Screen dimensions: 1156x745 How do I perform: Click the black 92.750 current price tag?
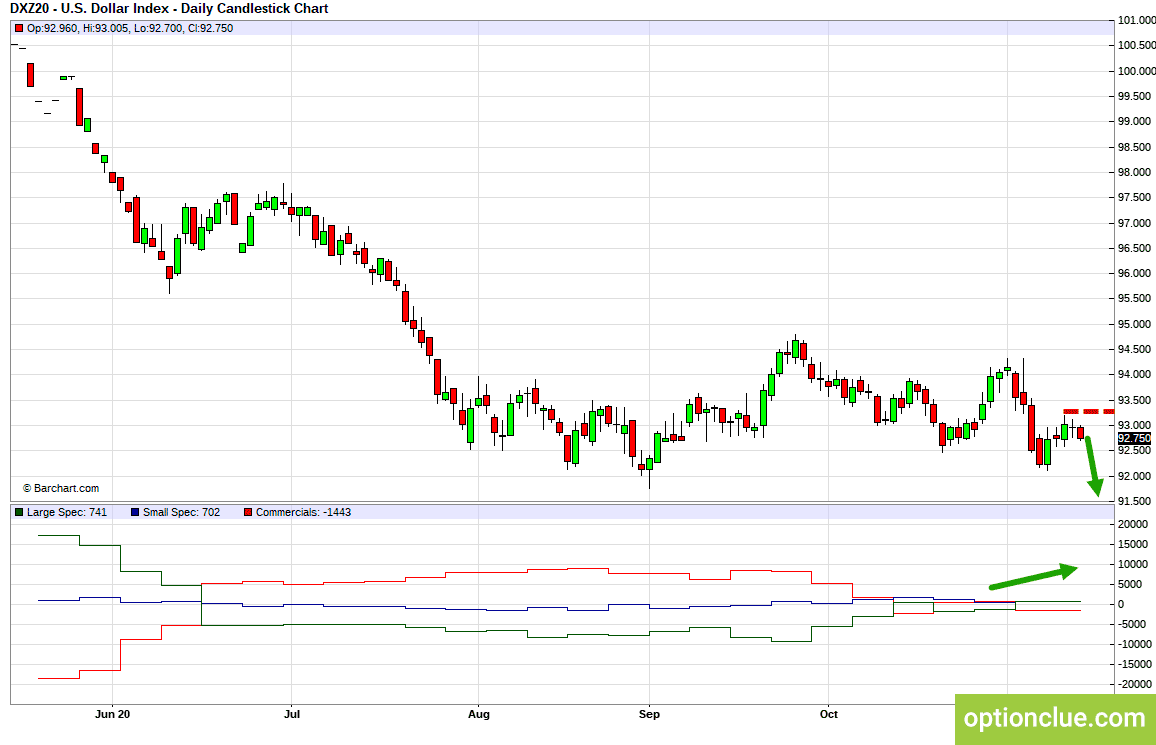pyautogui.click(x=1134, y=438)
